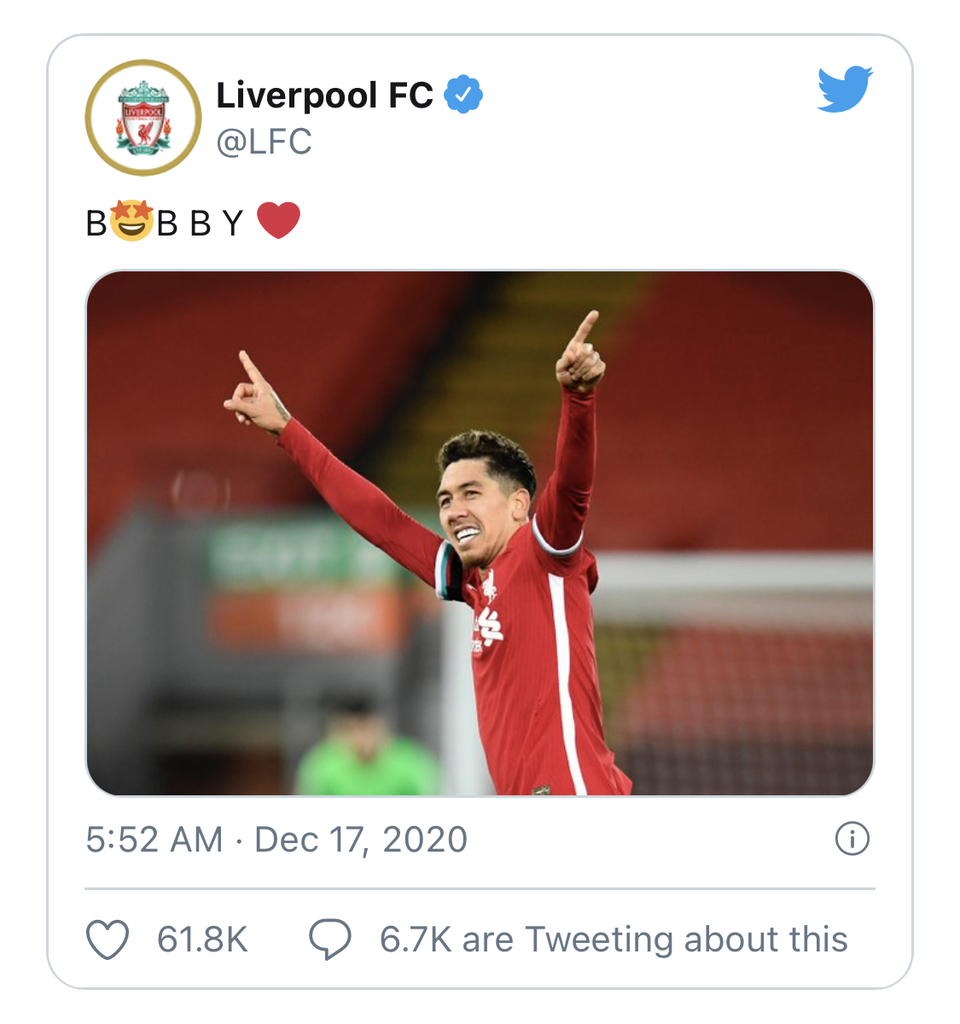Click the 61.8K likes count
This screenshot has height=1024, width=960.
tap(202, 940)
